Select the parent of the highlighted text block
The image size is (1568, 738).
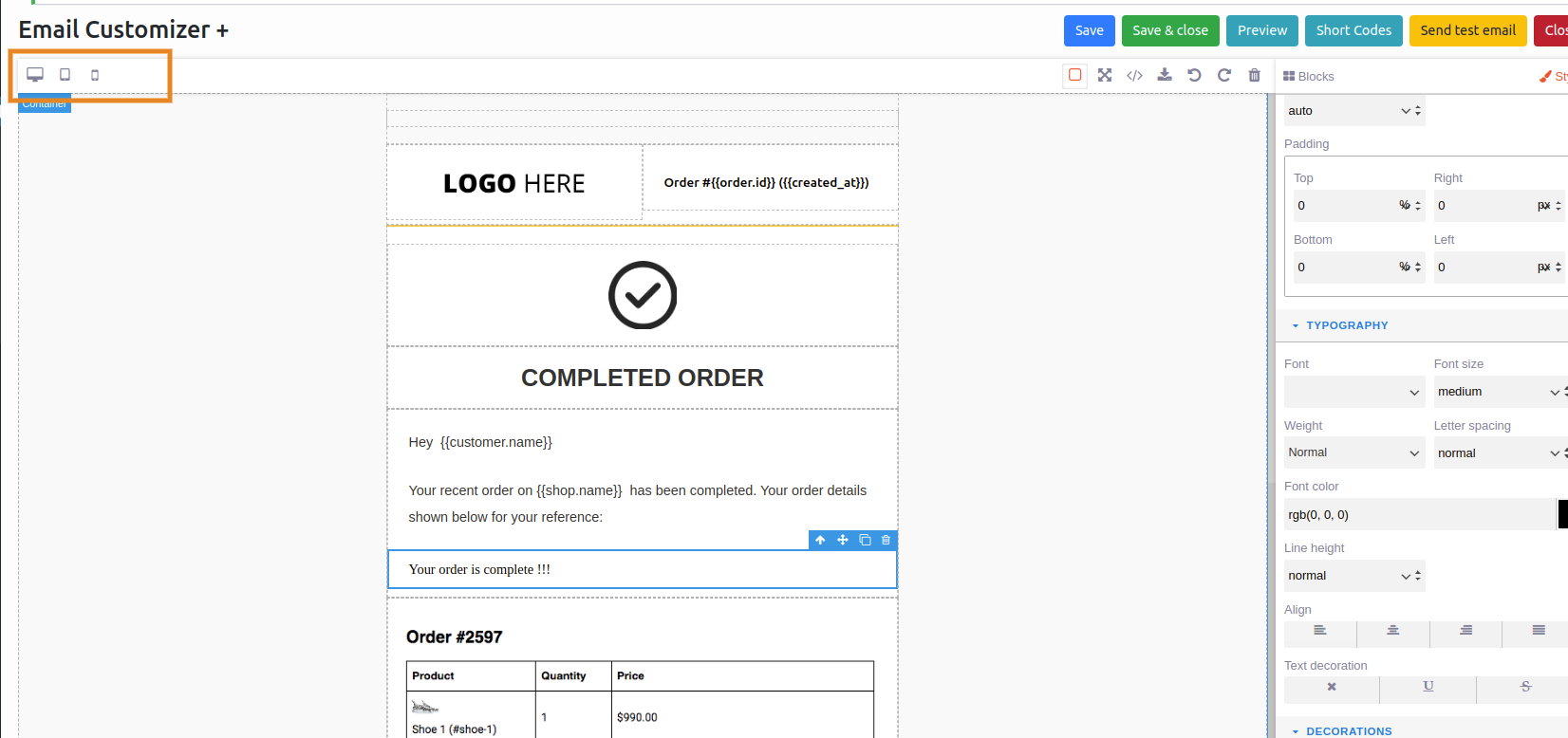coord(820,540)
